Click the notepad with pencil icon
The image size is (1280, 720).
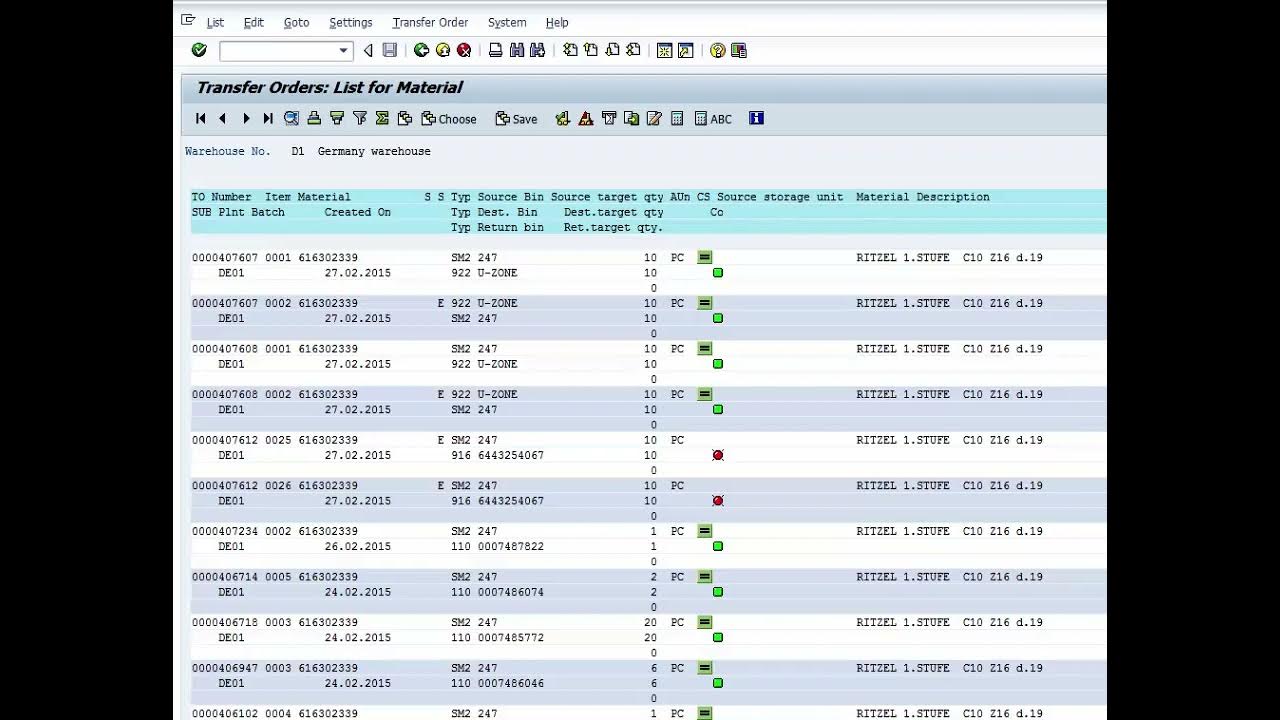654,118
